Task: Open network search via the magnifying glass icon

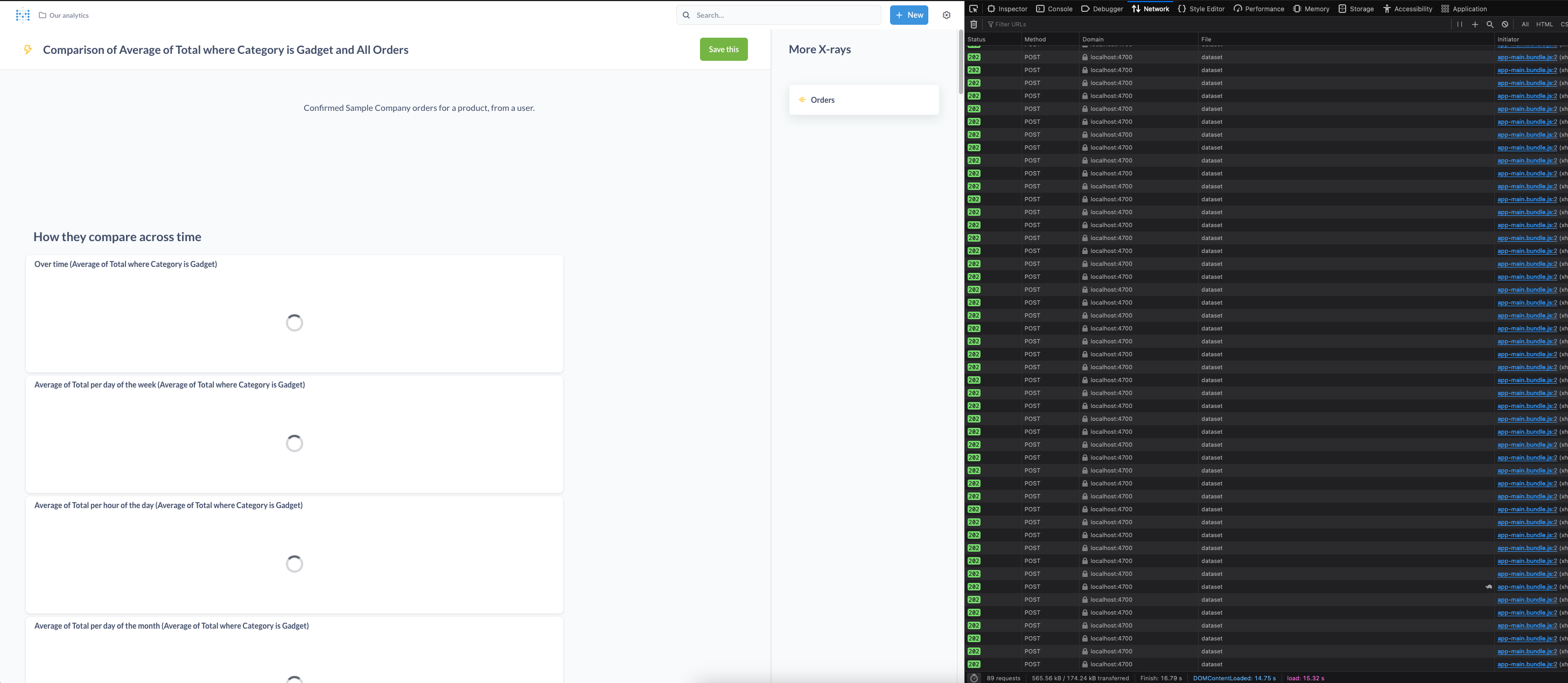Action: tap(1490, 24)
